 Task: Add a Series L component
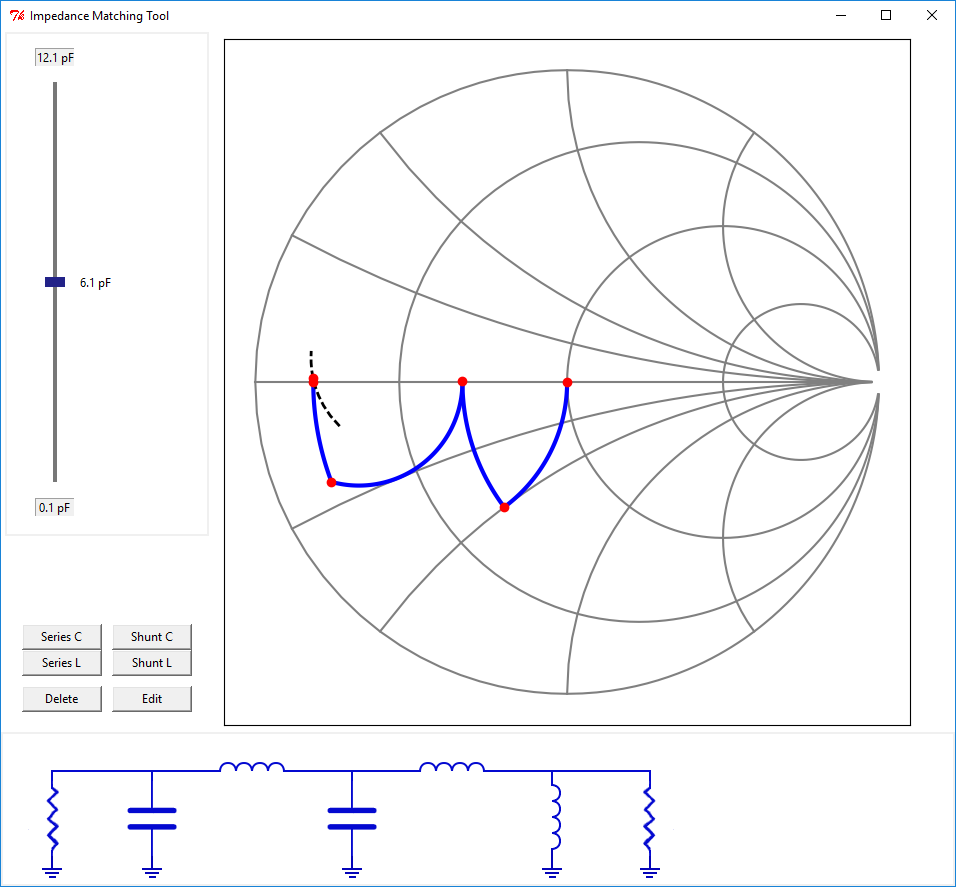(62, 663)
